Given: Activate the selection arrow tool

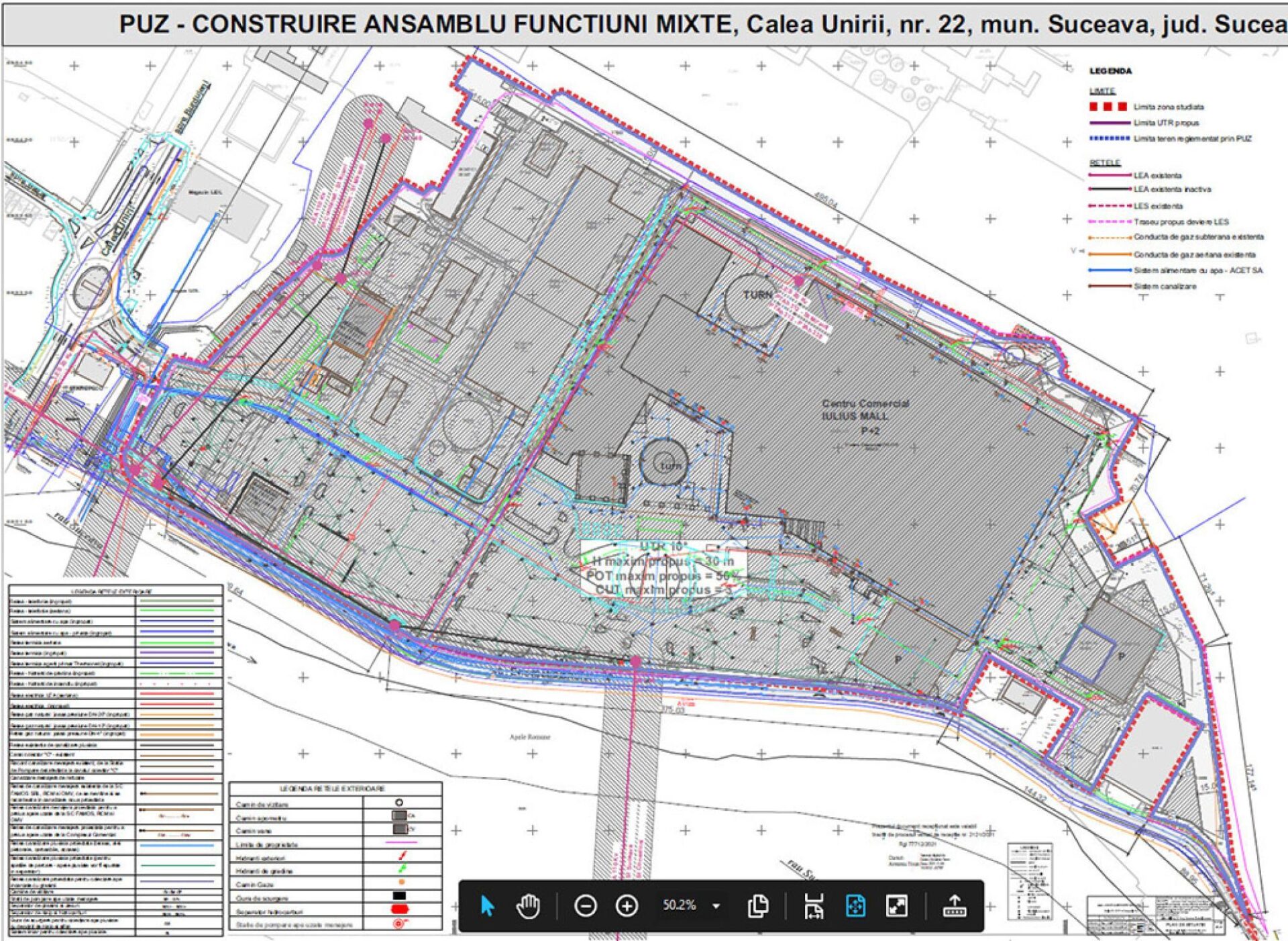Looking at the screenshot, I should tap(488, 906).
